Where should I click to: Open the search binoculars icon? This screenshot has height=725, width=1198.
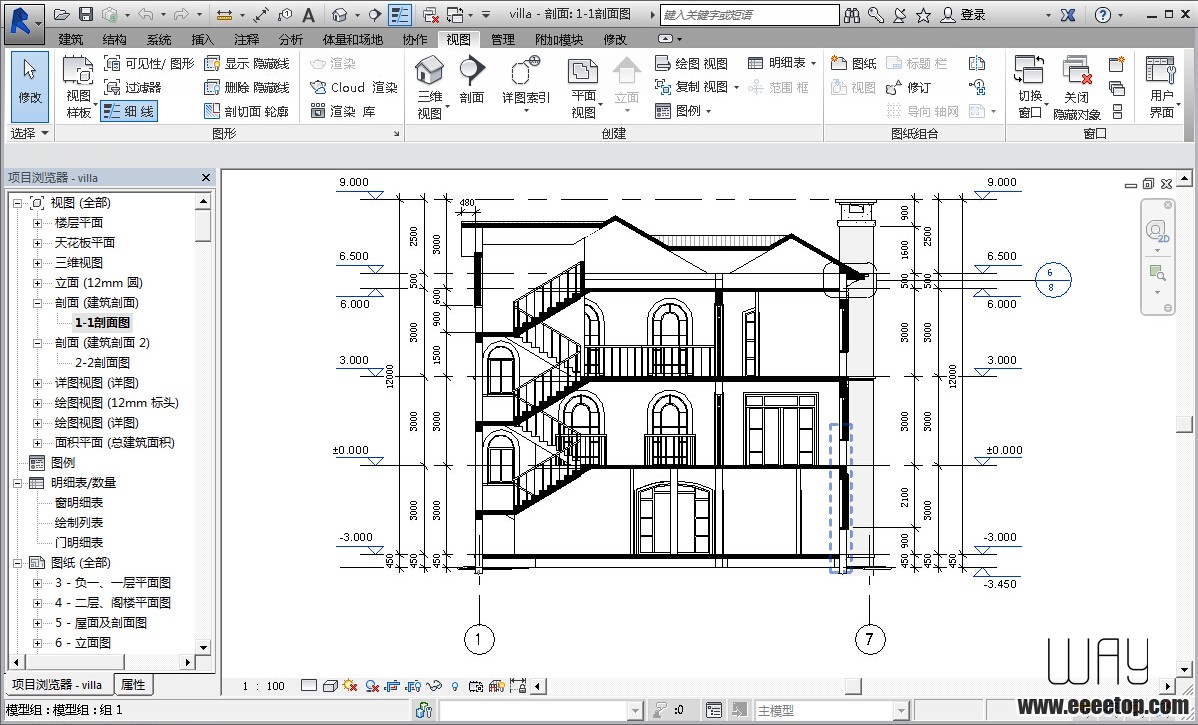tap(852, 15)
